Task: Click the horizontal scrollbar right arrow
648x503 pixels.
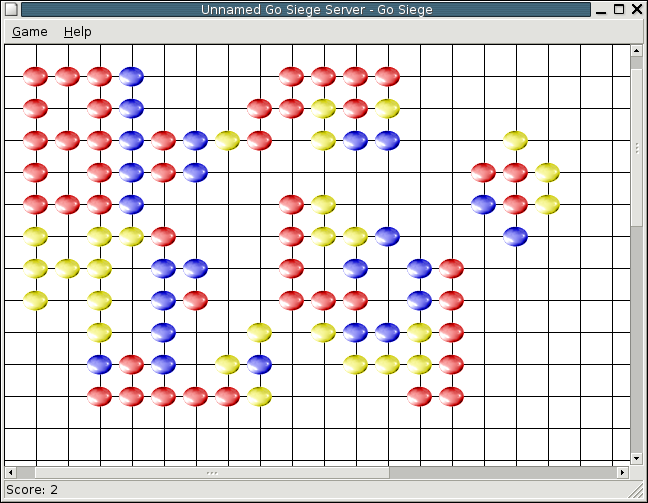Action: point(622,471)
